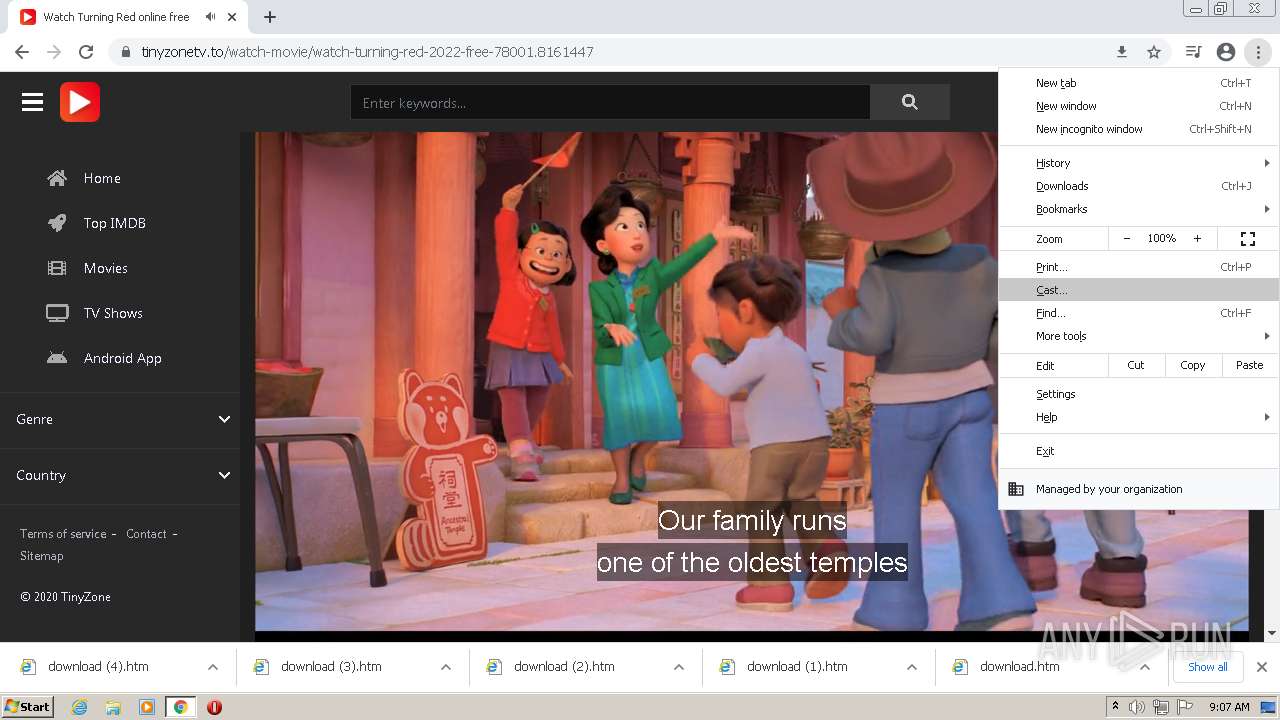Open the Sitemap link
This screenshot has width=1280, height=720.
point(41,556)
